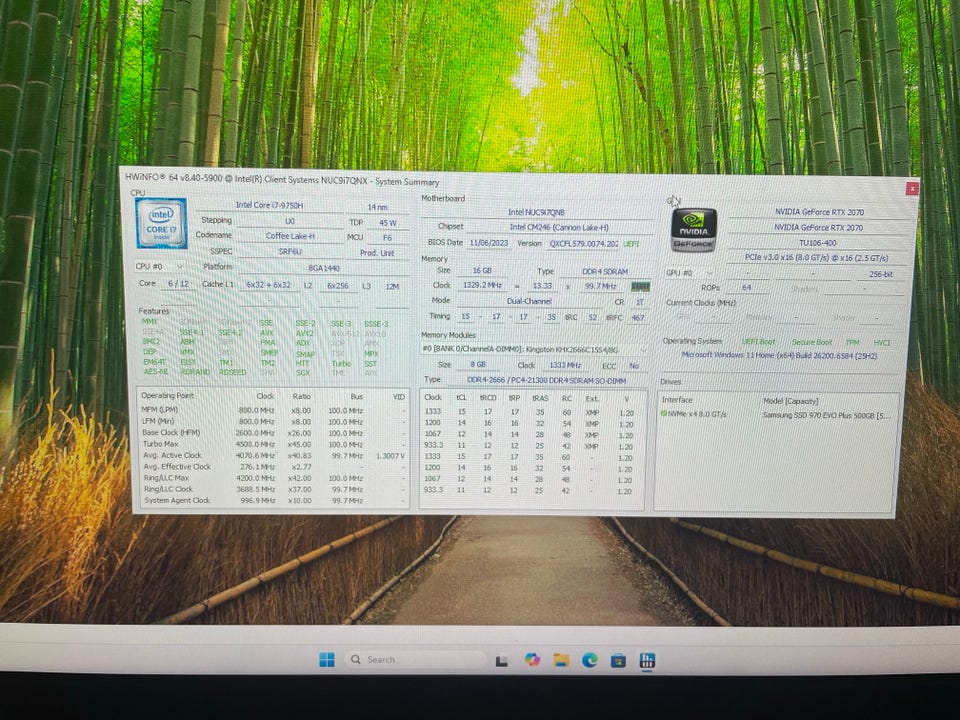Image resolution: width=960 pixels, height=720 pixels.
Task: Expand the GPU #0 selector dropdown
Action: pos(691,272)
